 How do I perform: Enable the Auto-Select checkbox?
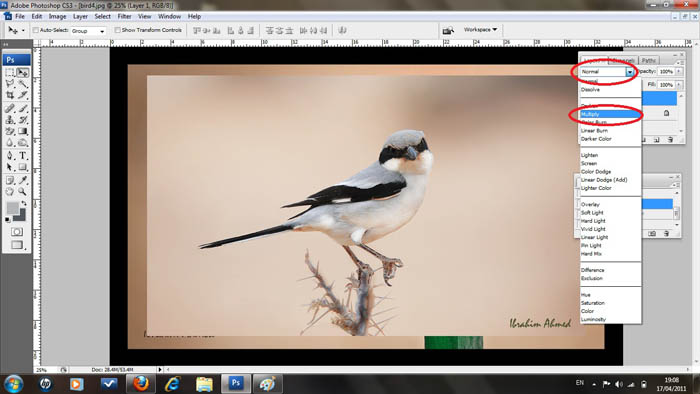click(36, 30)
